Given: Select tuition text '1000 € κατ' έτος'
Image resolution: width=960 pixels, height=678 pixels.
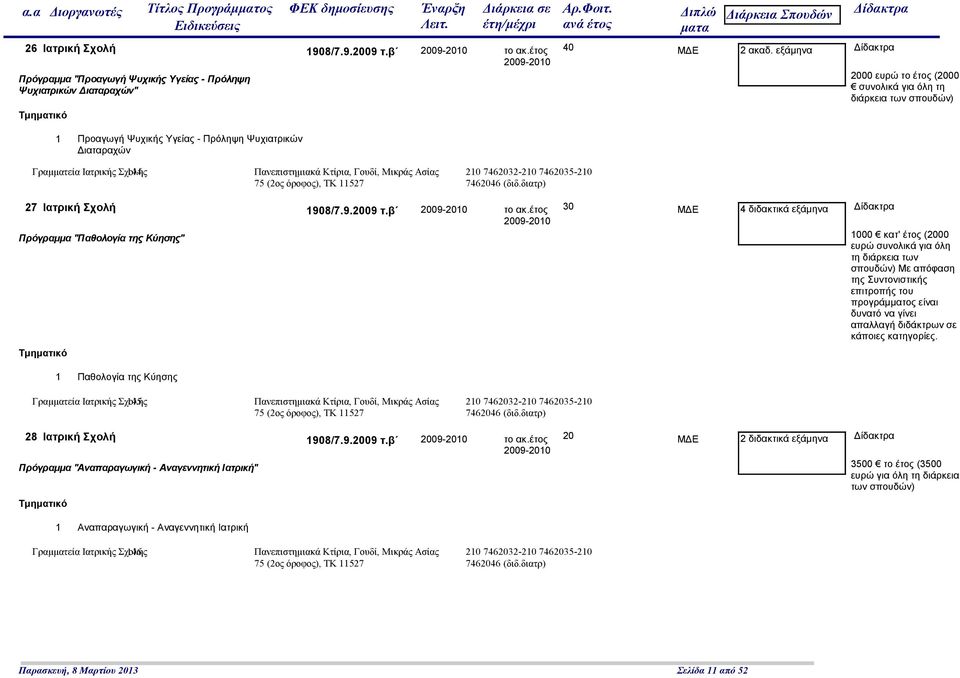Looking at the screenshot, I should [885, 235].
